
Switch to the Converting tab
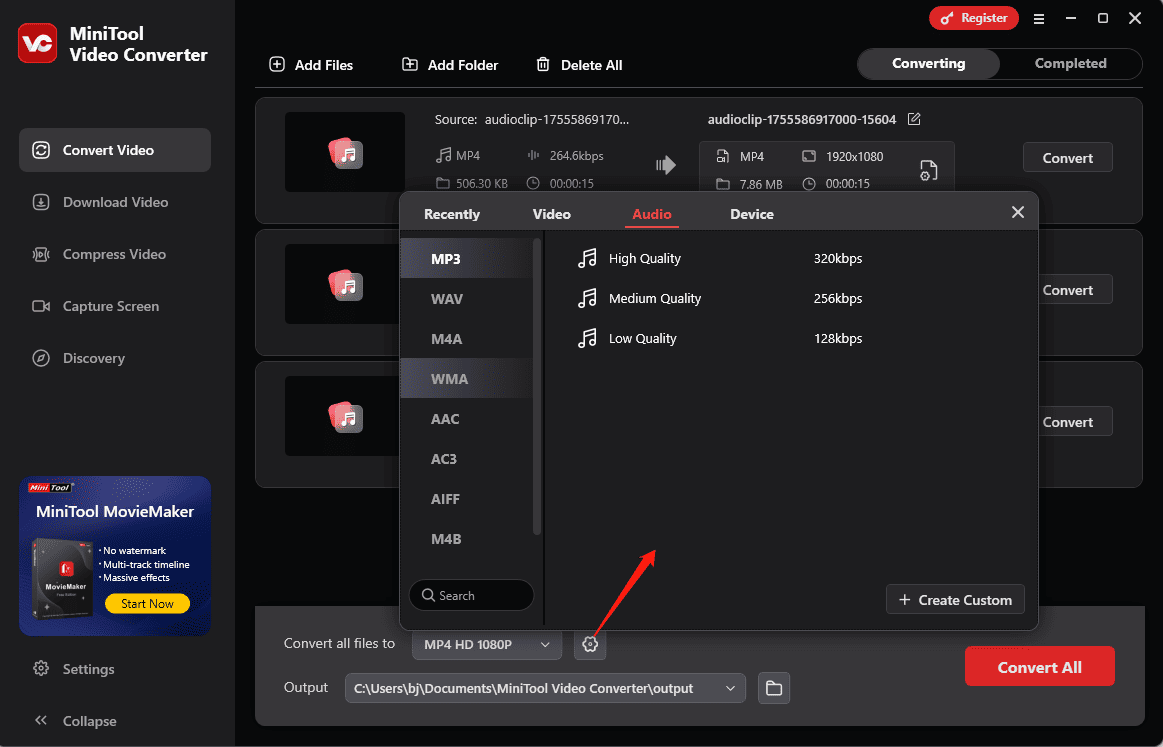click(929, 64)
